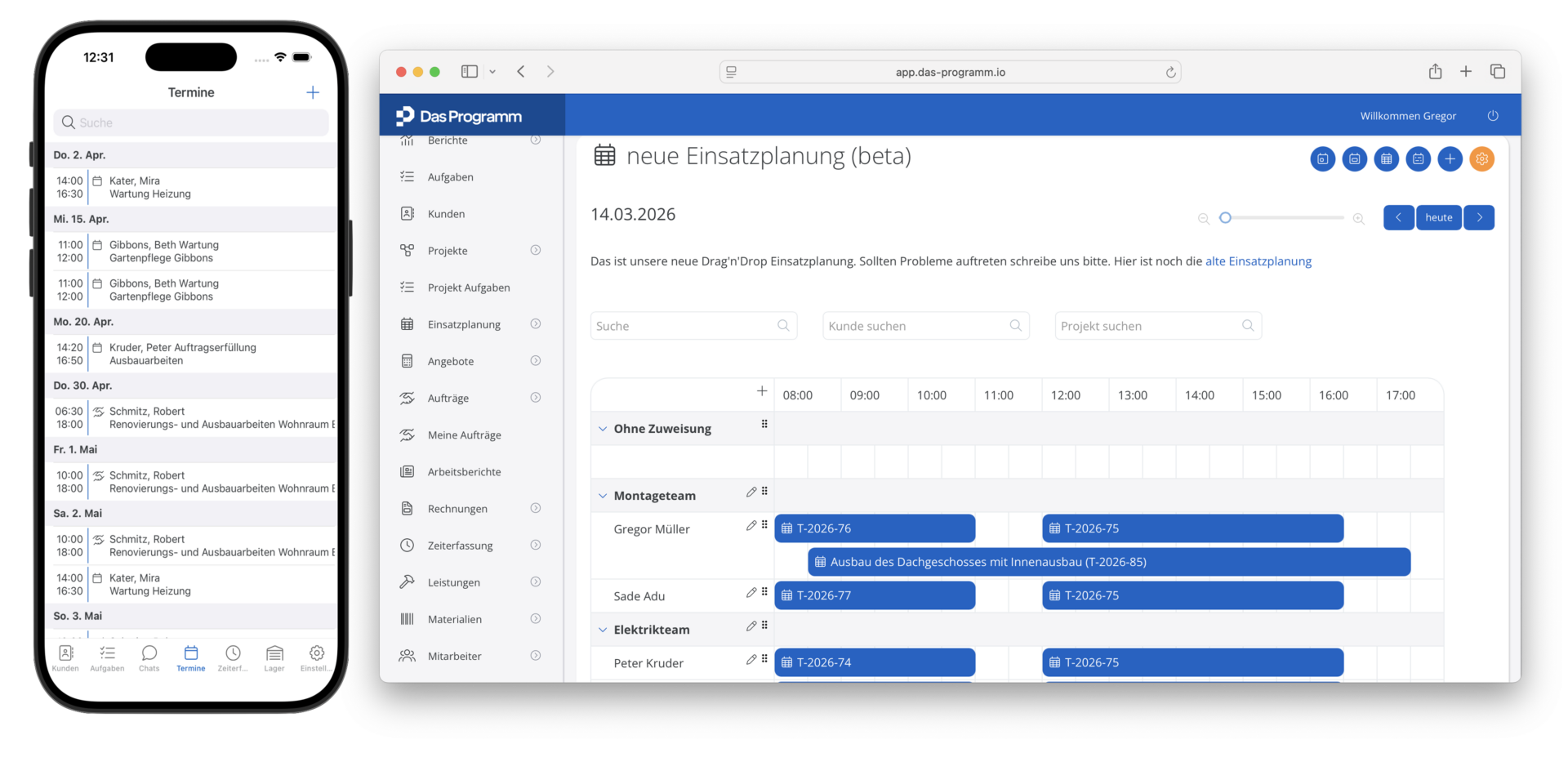Click the heute button

click(x=1439, y=217)
